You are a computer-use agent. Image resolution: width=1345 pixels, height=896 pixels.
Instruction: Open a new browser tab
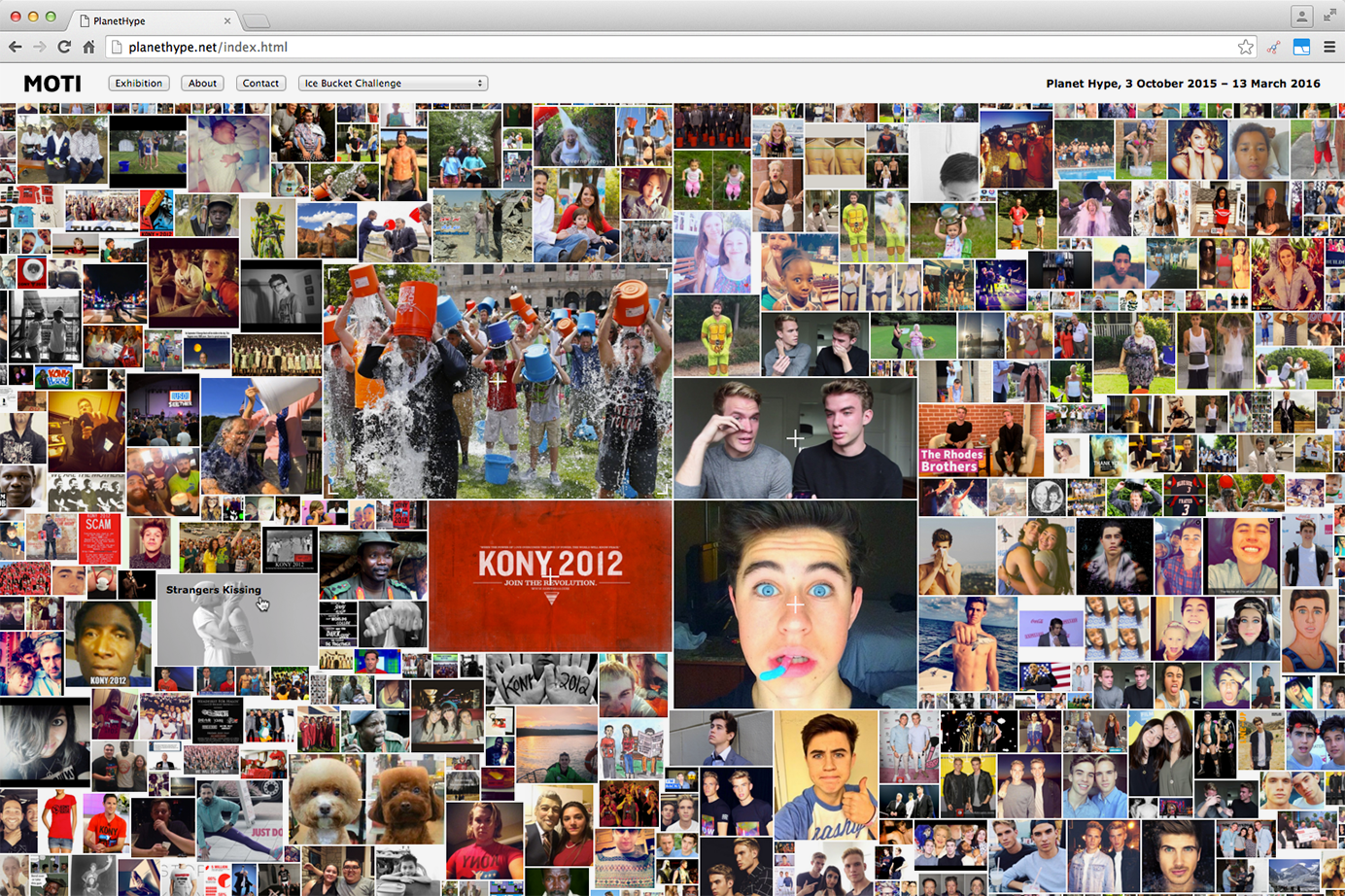click(257, 20)
